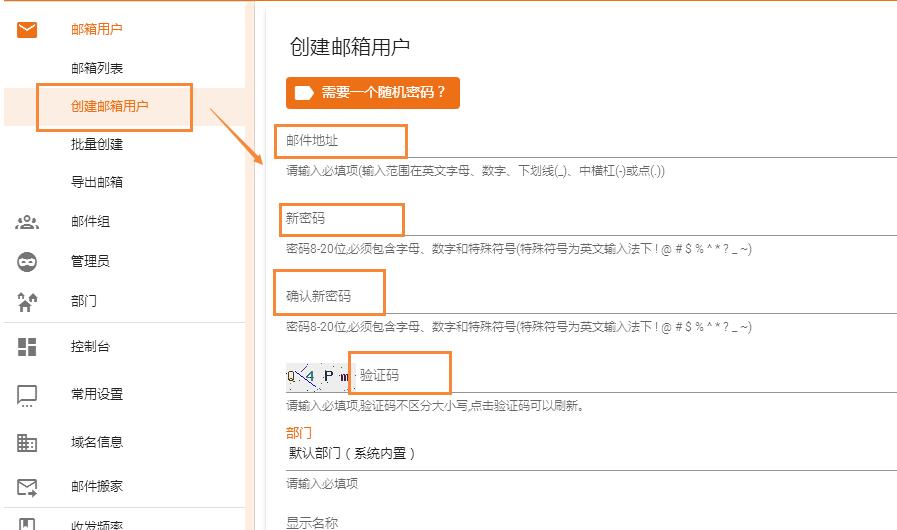Open 批量创建 submenu entry

click(97, 144)
